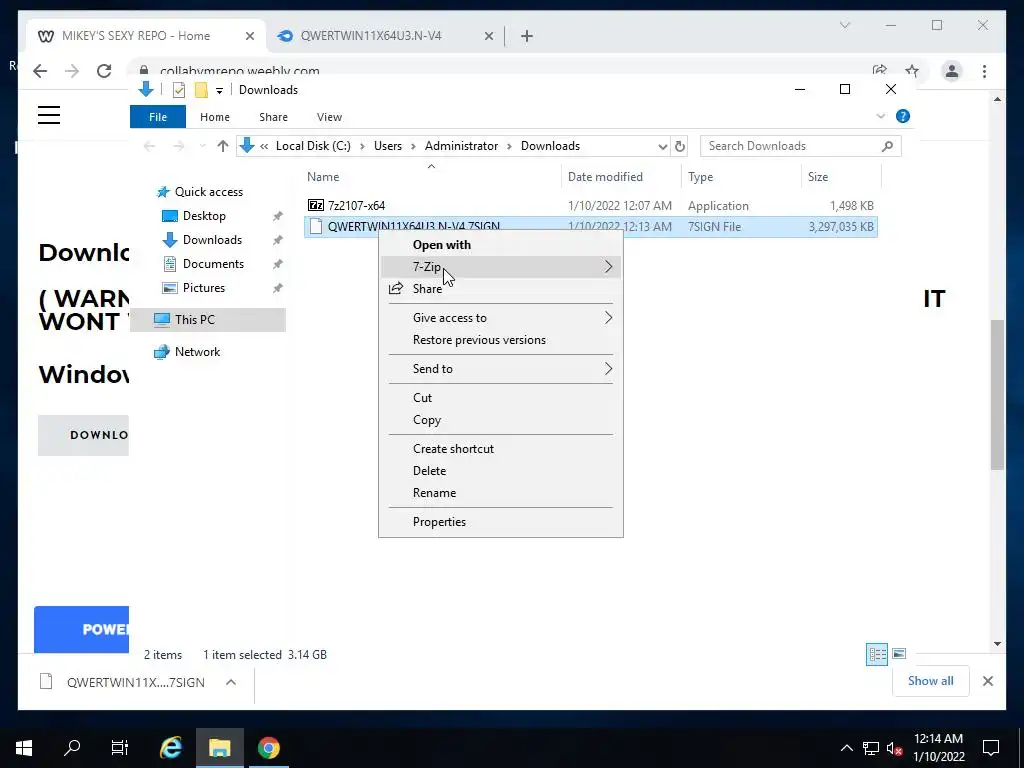
Task: Open Pictures in navigation pane
Action: (203, 288)
